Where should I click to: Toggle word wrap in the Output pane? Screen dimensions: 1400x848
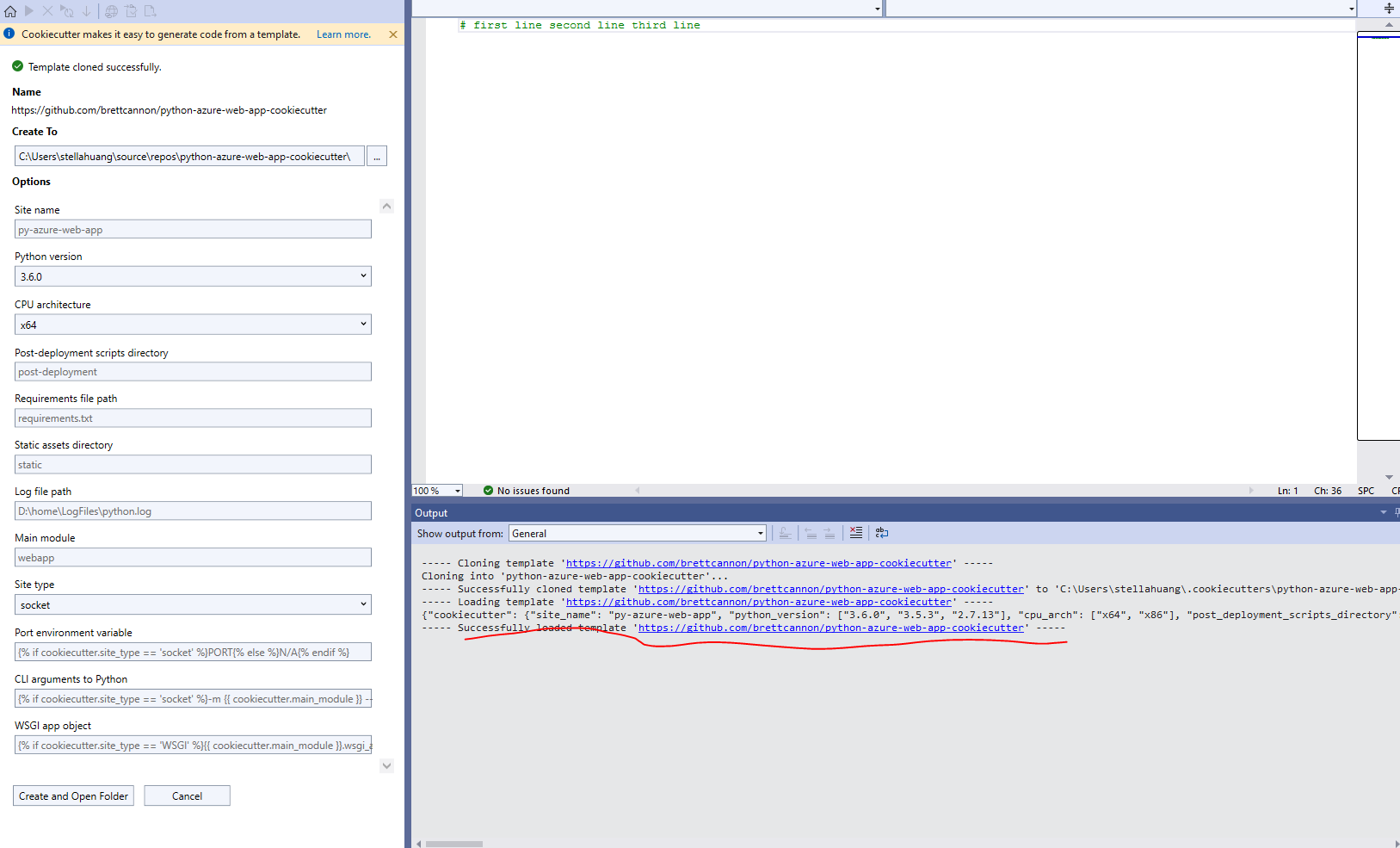pyautogui.click(x=881, y=532)
